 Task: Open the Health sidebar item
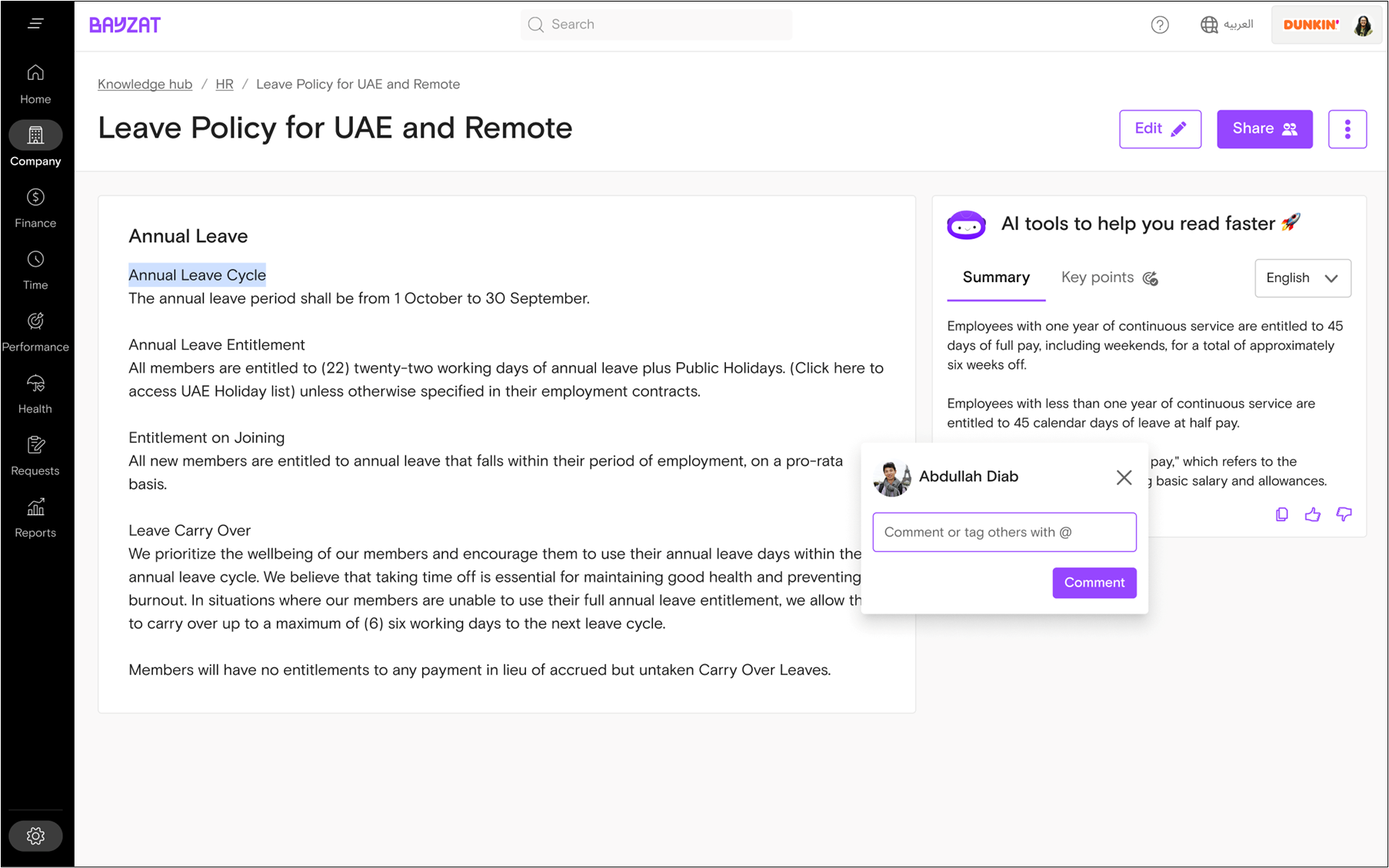[x=35, y=394]
